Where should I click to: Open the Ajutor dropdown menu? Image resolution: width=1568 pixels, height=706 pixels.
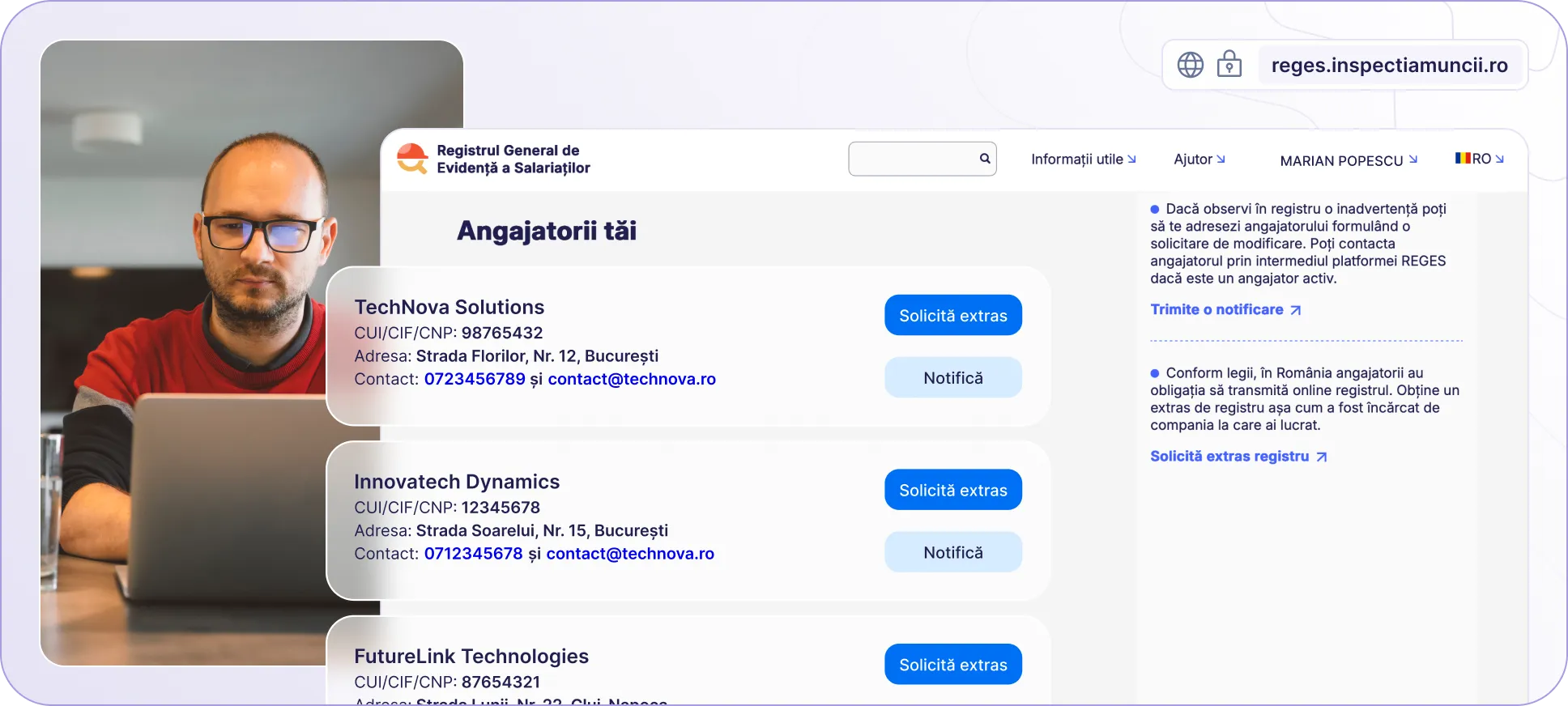1199,159
